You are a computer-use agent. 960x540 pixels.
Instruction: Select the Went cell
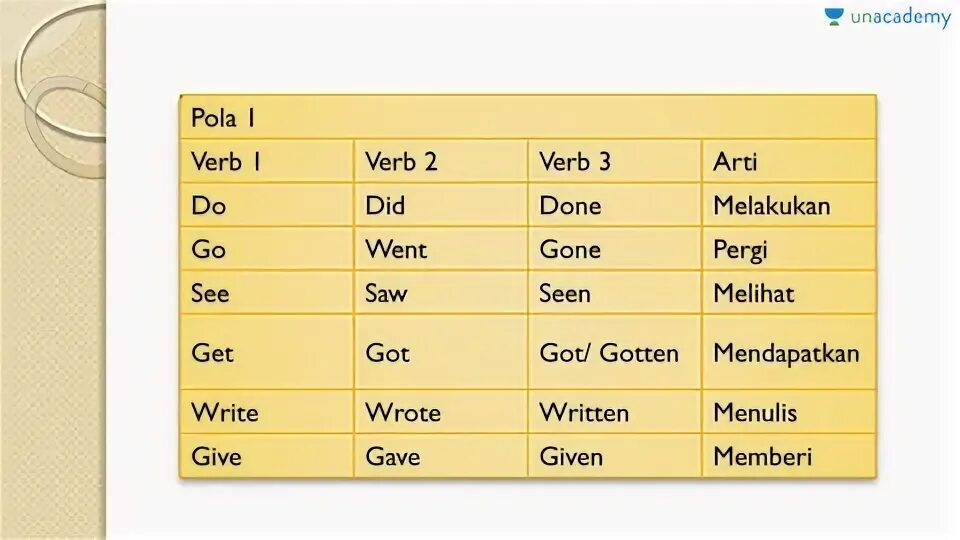coord(441,249)
